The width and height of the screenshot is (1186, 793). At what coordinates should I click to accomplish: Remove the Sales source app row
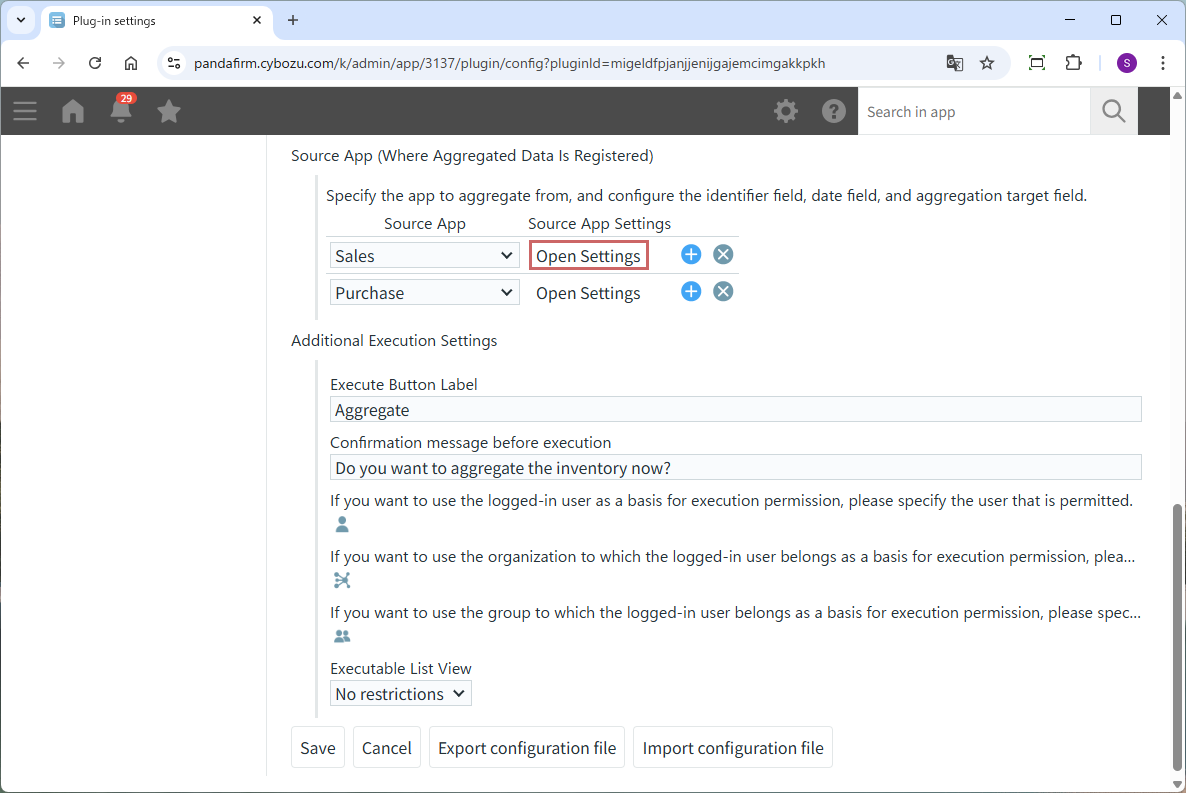pos(723,255)
